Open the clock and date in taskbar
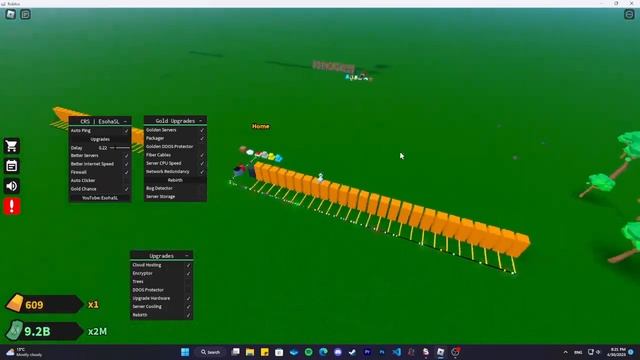Viewport: 640px width, 360px height. 617,352
